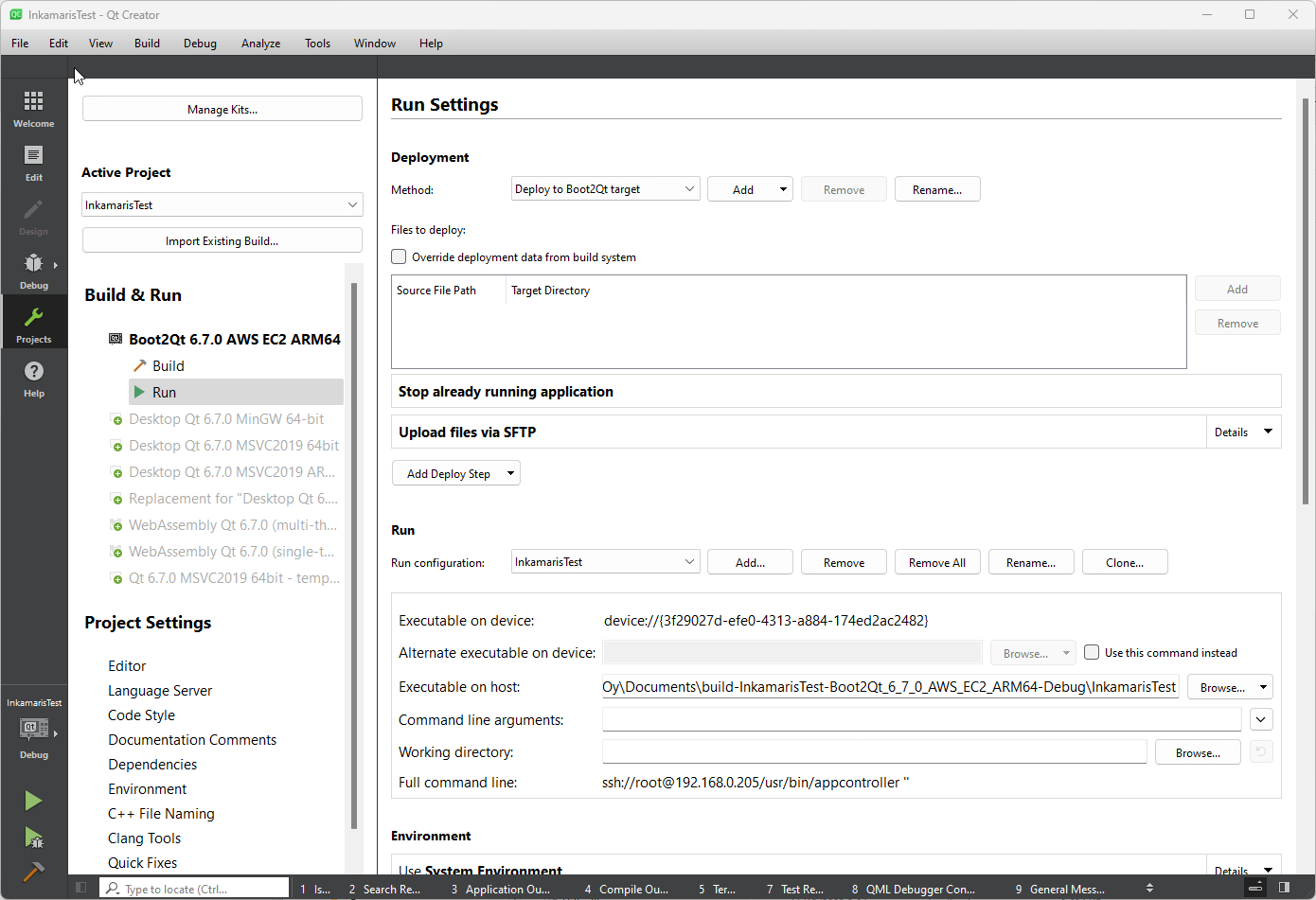Image resolution: width=1316 pixels, height=900 pixels.
Task: Start debugging with bug-play icon
Action: 33,838
